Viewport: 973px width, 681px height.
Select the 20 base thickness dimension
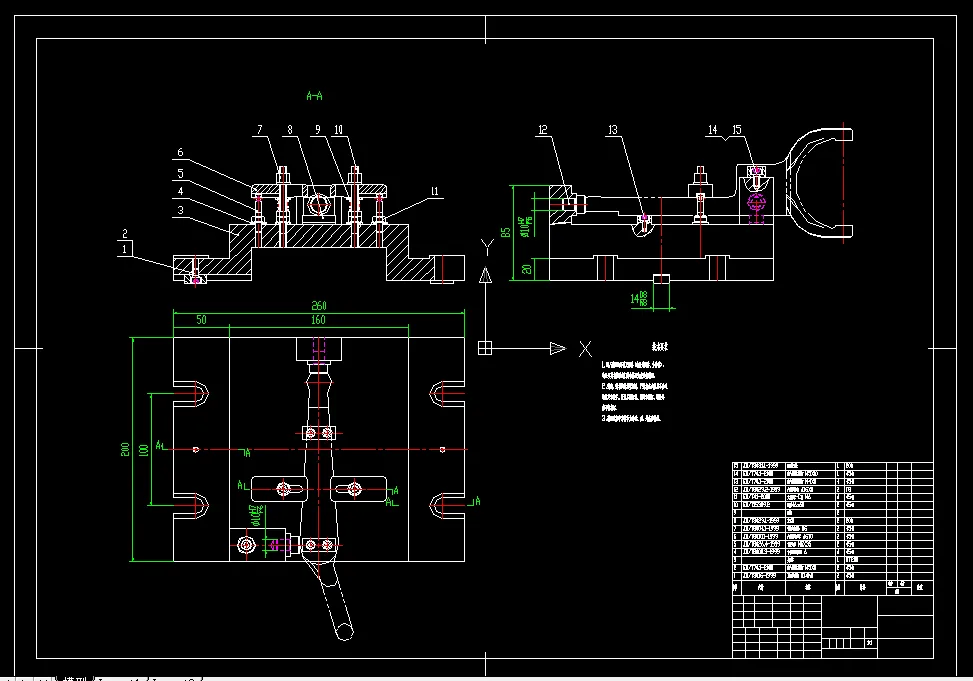point(527,269)
